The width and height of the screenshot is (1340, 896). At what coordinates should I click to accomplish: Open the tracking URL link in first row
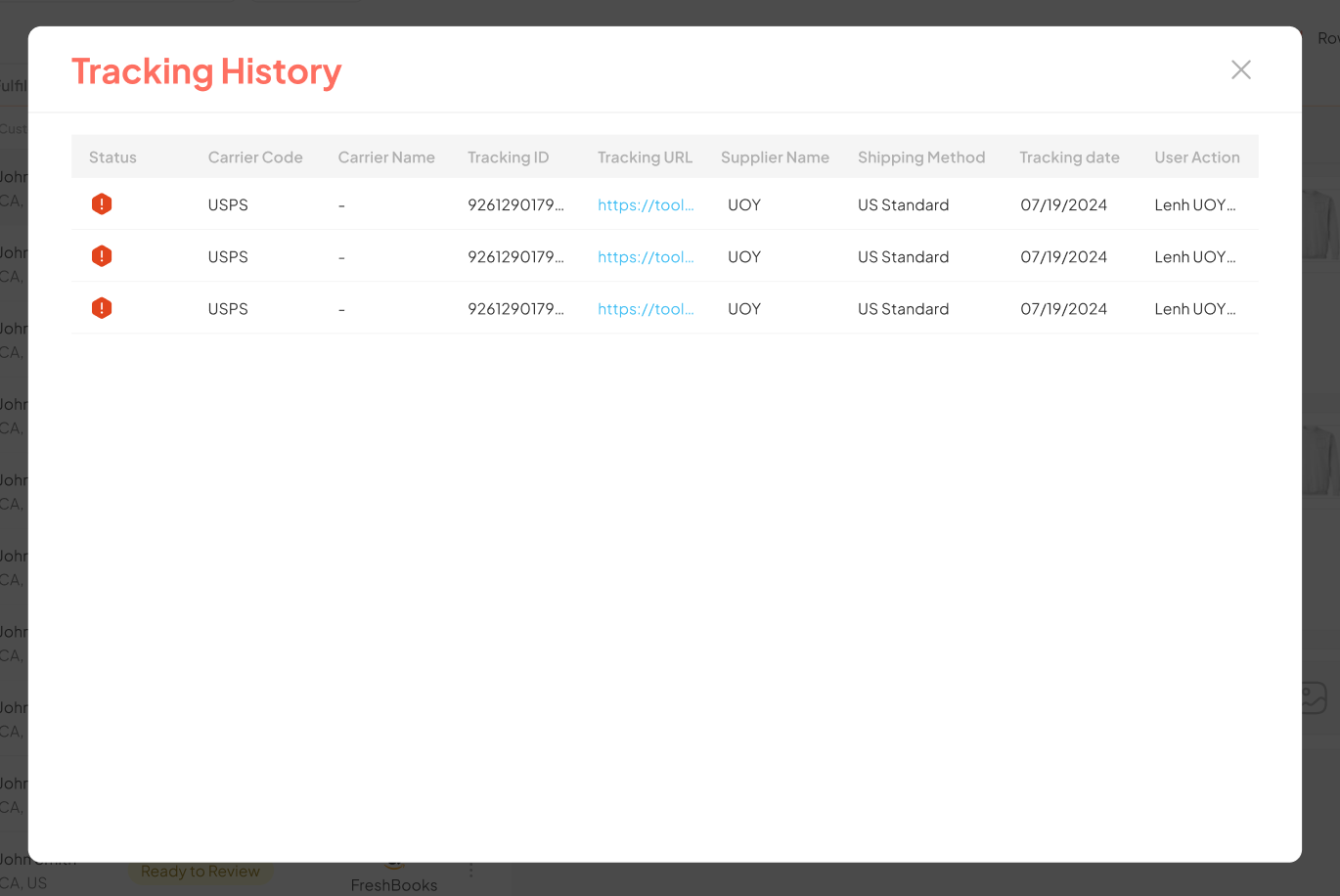pos(645,205)
